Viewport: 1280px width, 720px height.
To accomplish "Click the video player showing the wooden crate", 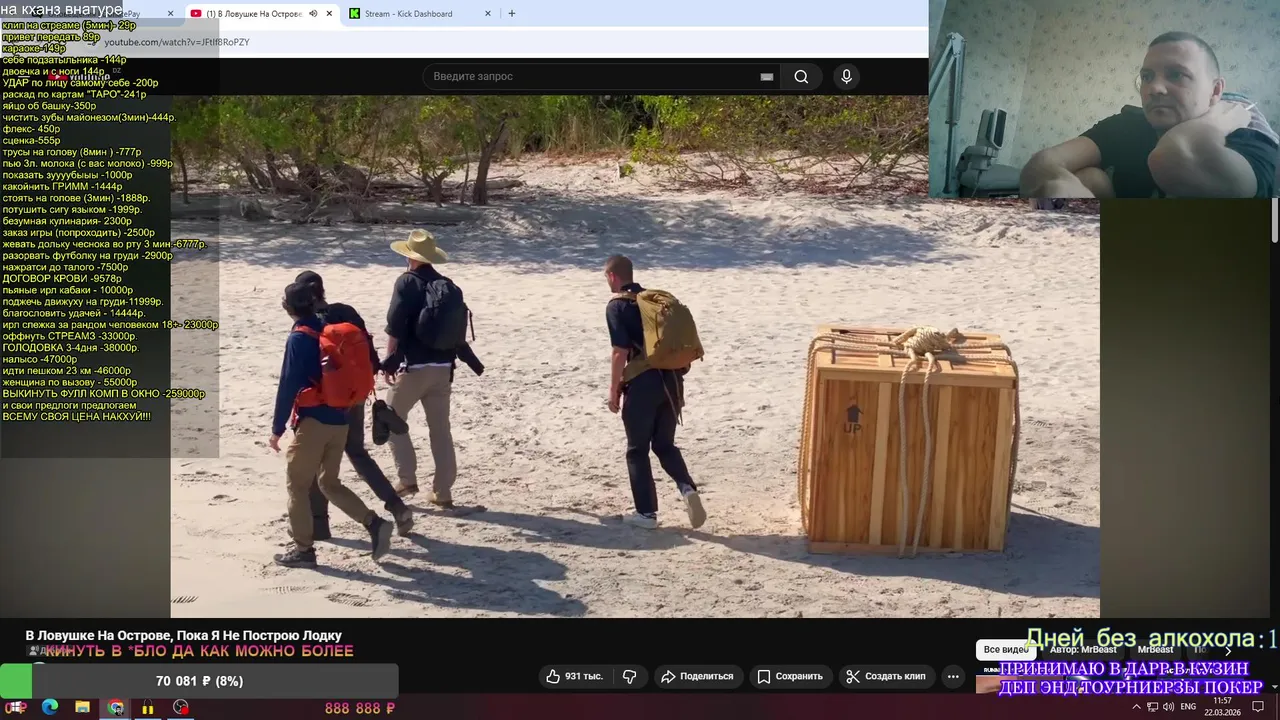I will coord(635,357).
